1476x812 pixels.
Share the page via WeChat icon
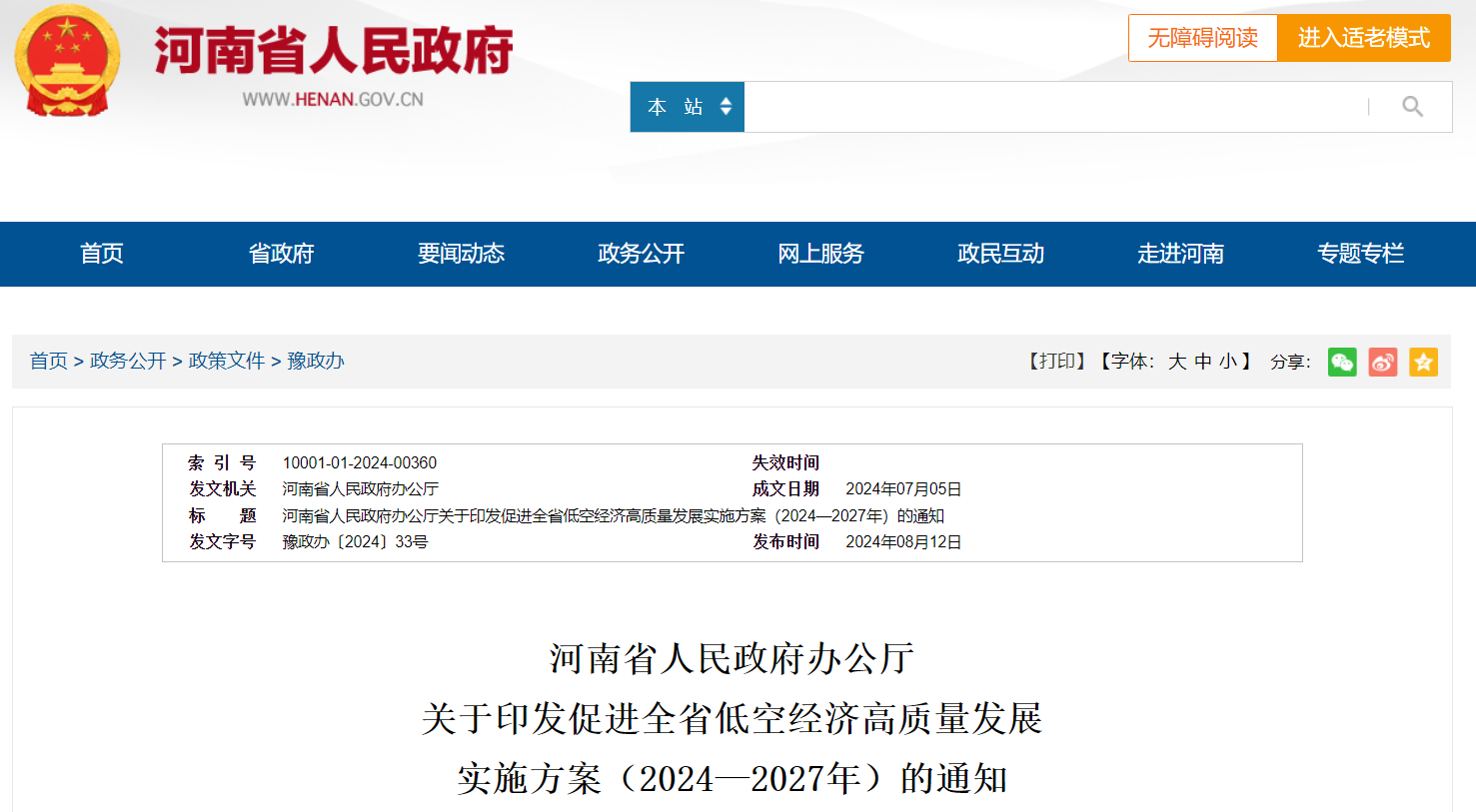(1342, 362)
